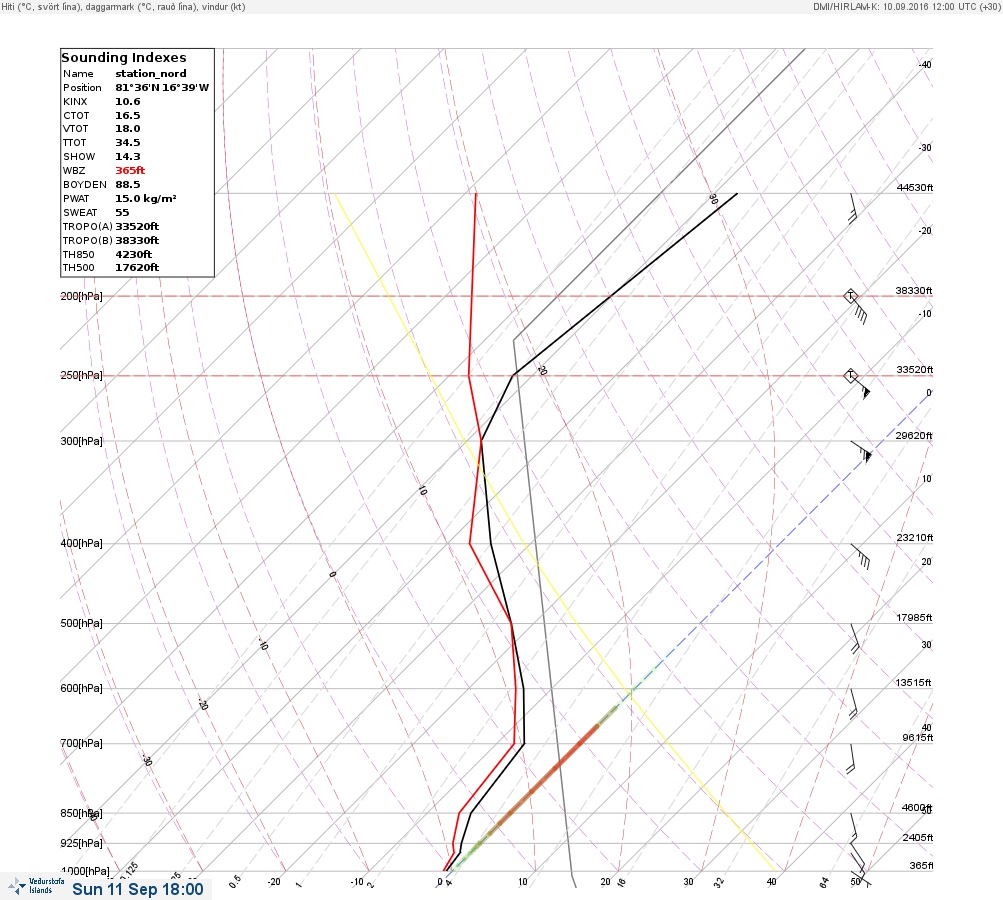Click the 'Sounding Indexes' title
The height and width of the screenshot is (900, 1003).
(x=123, y=58)
